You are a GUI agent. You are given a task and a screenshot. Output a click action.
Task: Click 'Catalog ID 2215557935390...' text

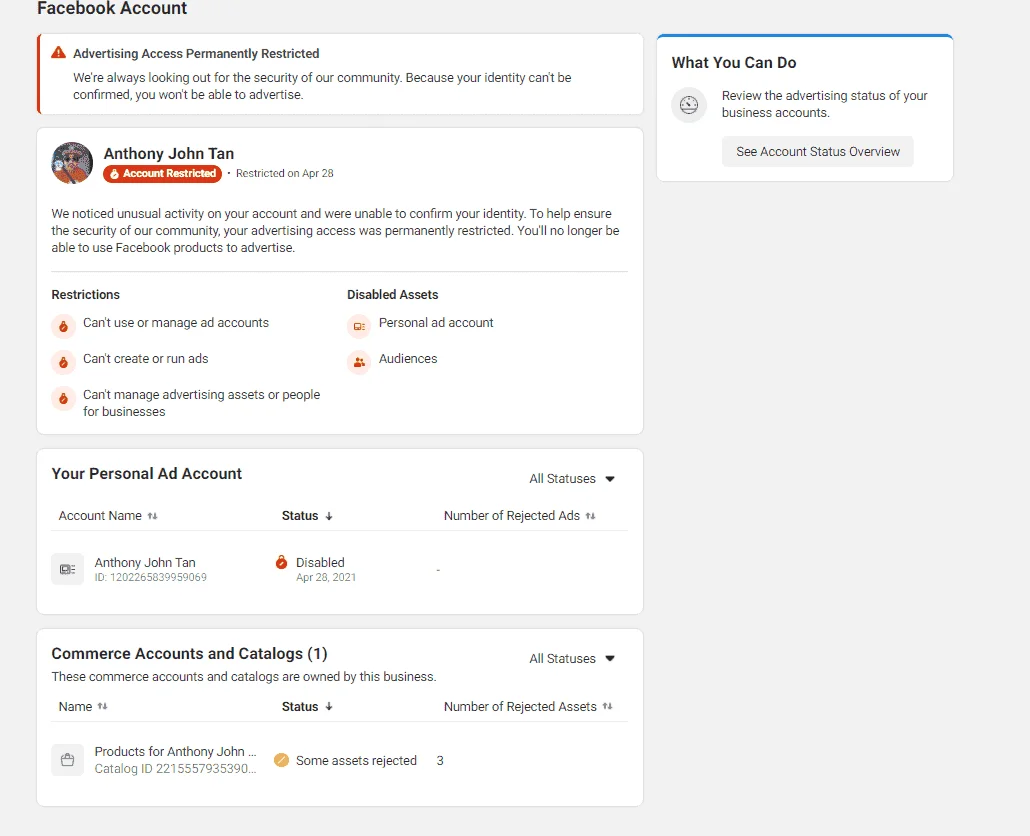(175, 768)
